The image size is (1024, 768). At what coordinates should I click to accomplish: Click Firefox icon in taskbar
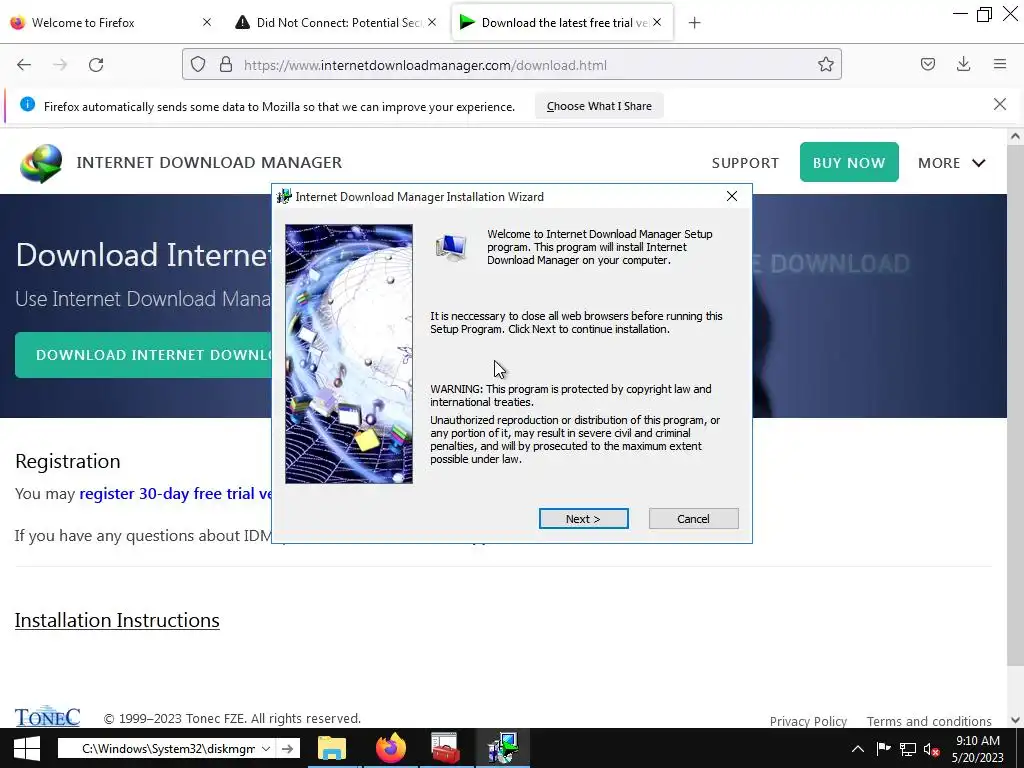[391, 748]
